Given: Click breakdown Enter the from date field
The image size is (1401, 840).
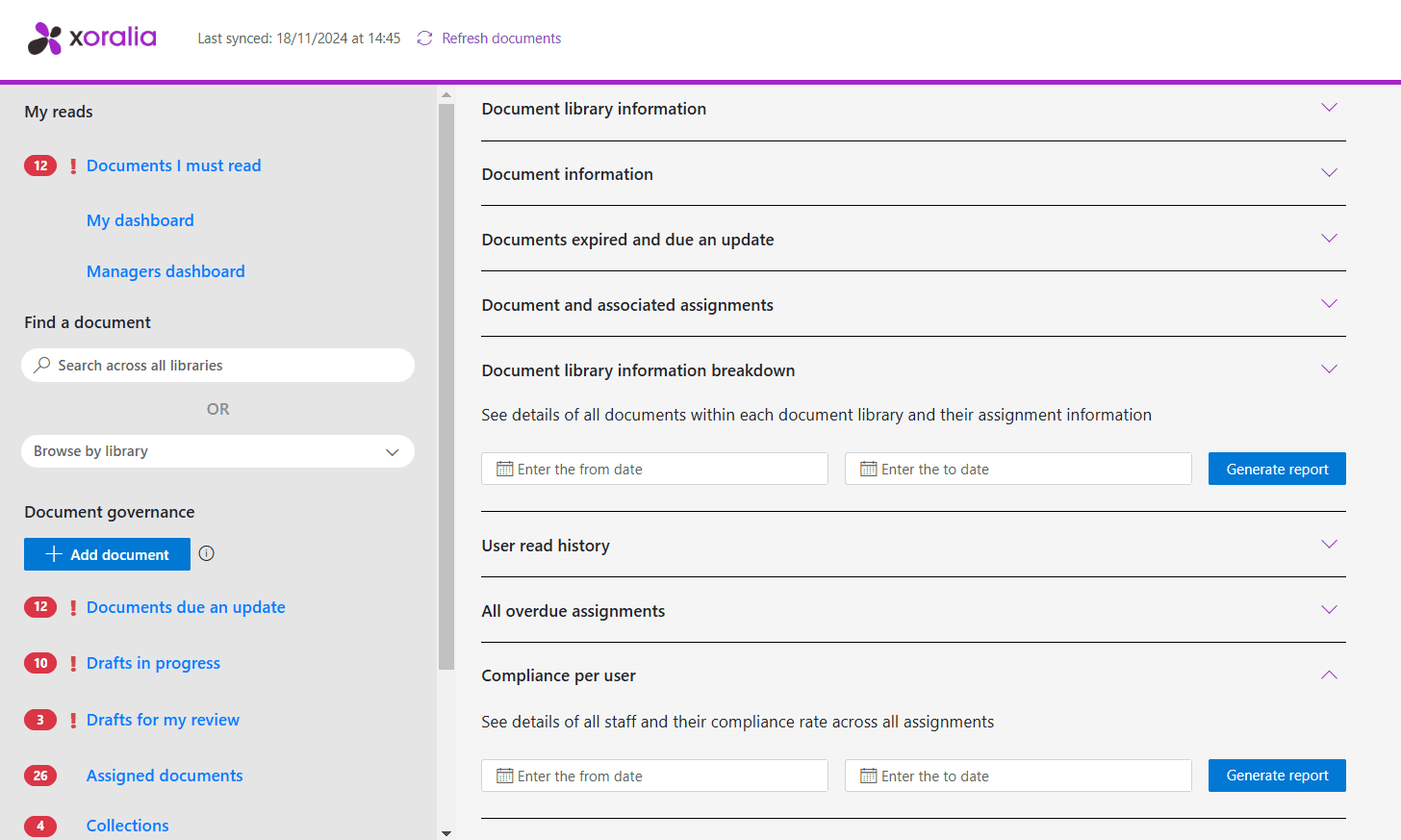Looking at the screenshot, I should (654, 469).
